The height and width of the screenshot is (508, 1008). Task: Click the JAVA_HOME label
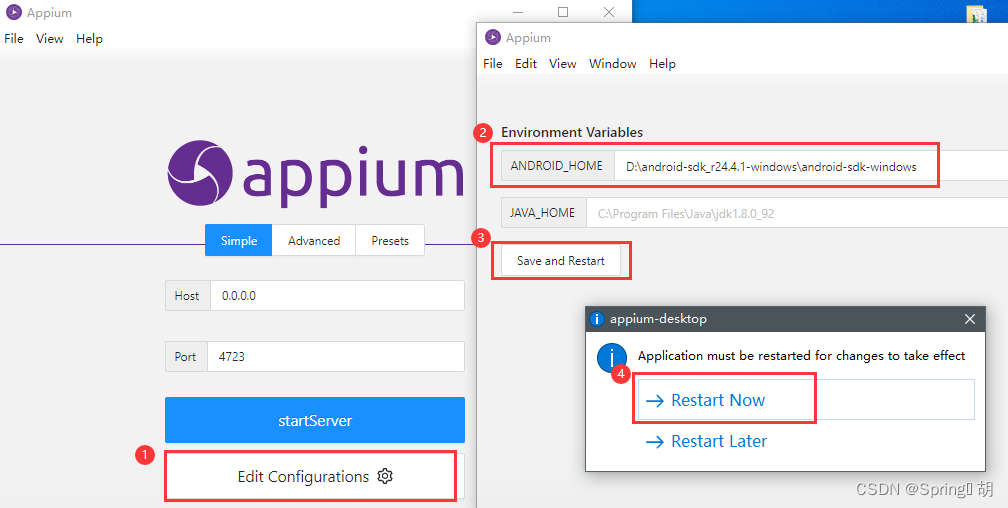point(543,213)
